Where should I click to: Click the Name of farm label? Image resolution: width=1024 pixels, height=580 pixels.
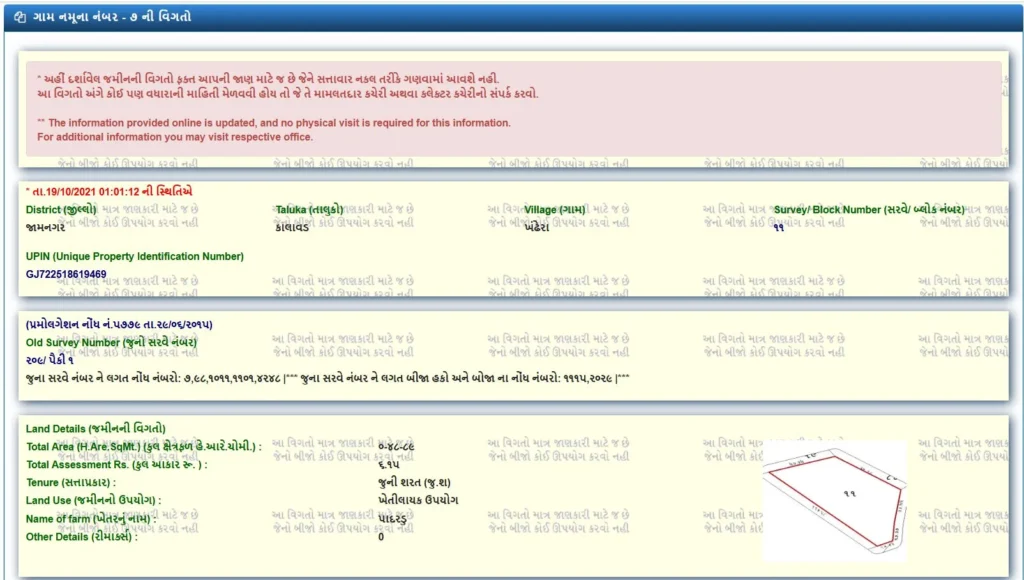[92, 519]
